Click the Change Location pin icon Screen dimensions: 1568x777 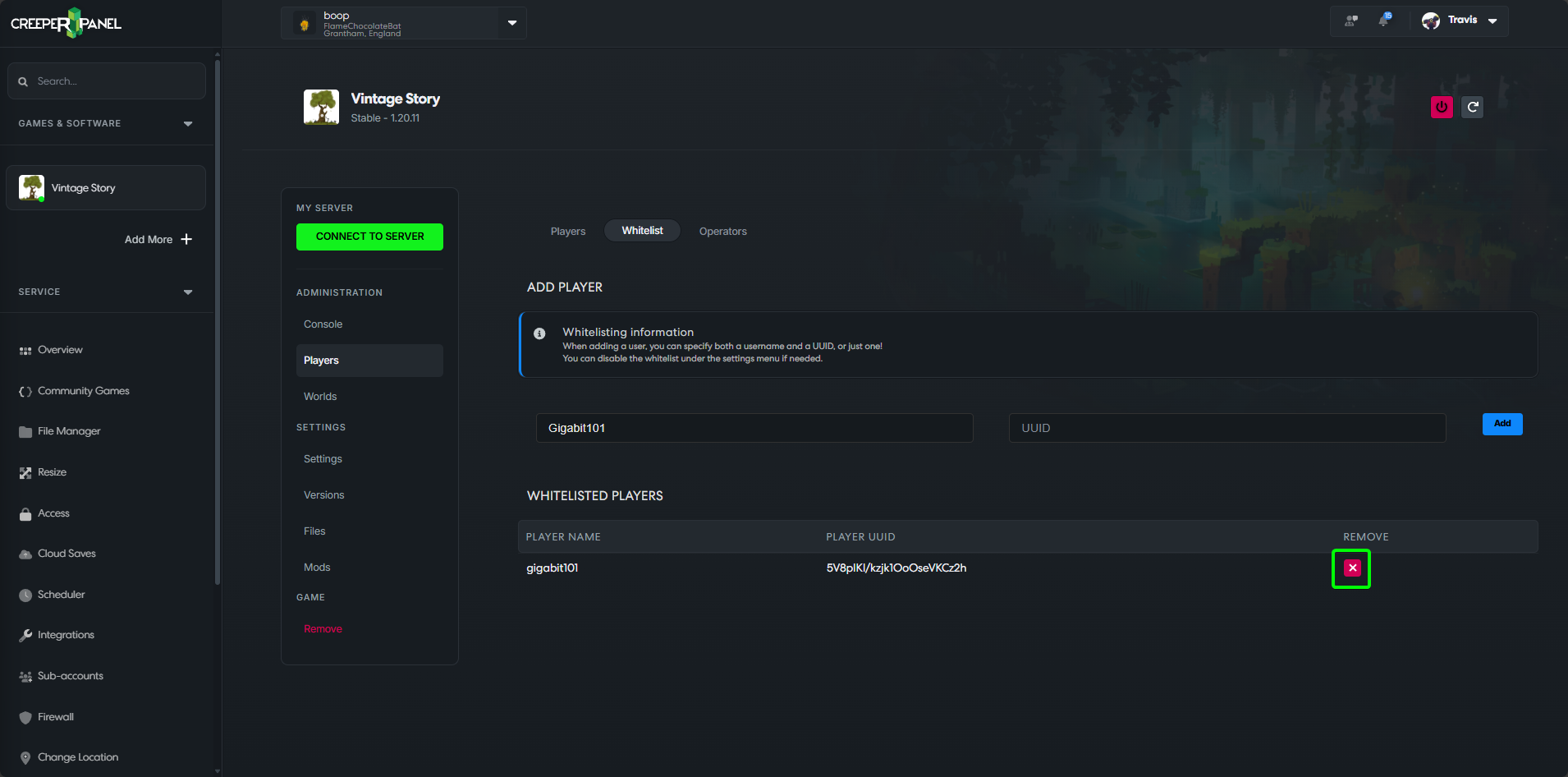coord(25,758)
